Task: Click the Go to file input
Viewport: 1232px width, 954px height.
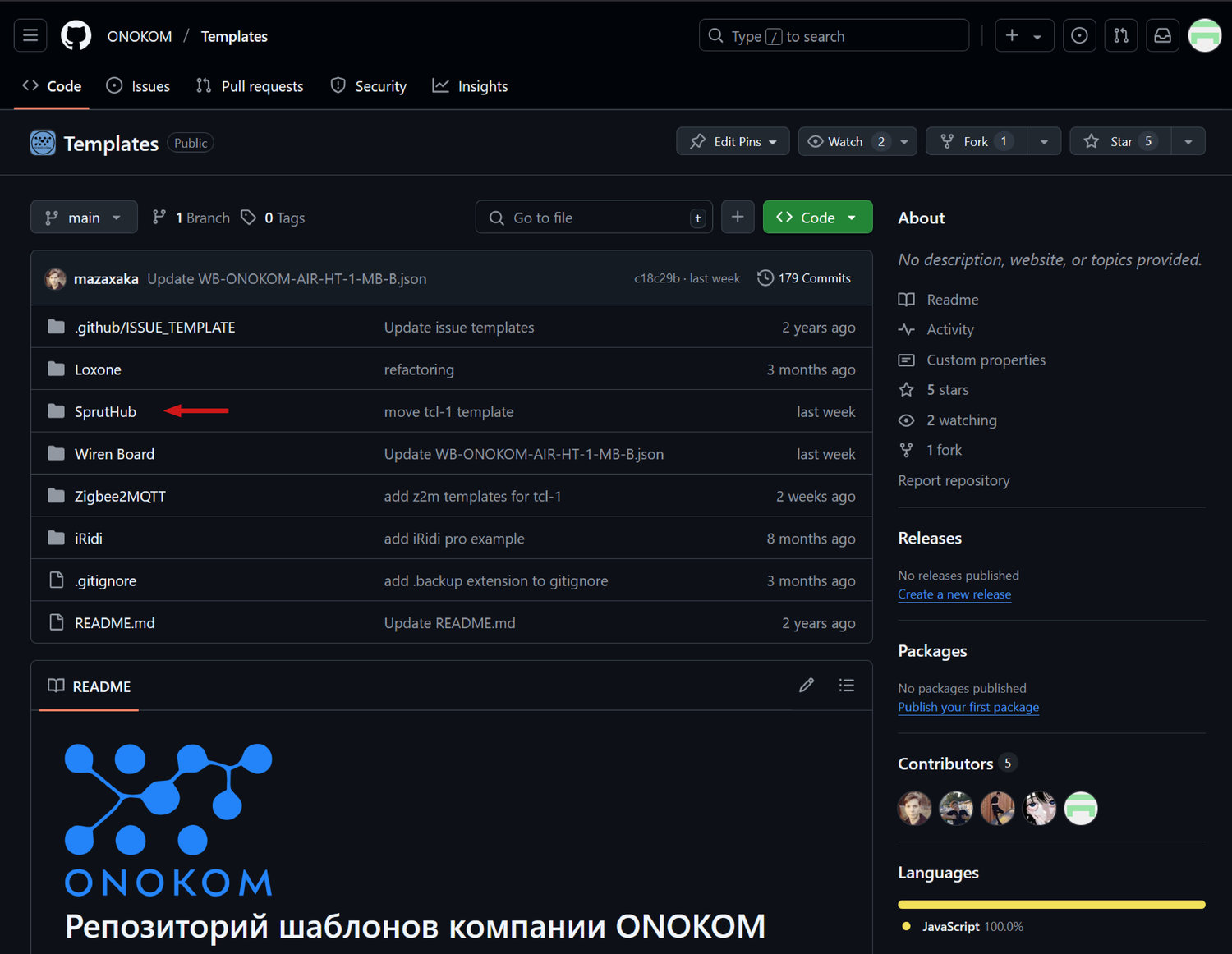Action: pos(594,218)
